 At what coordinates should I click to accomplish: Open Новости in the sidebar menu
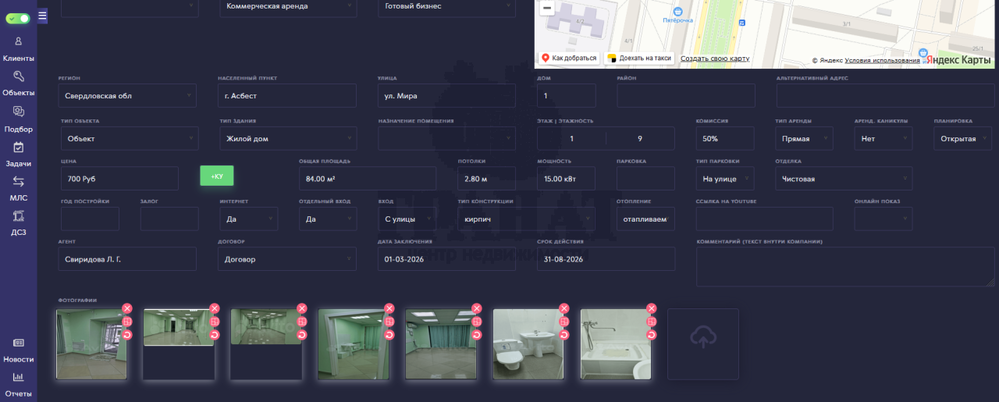[x=18, y=350]
